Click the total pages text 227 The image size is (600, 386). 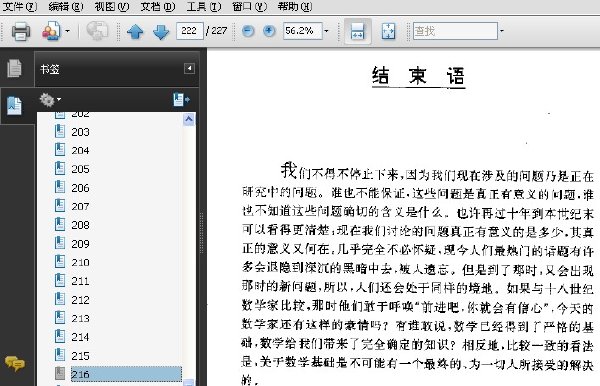219,31
